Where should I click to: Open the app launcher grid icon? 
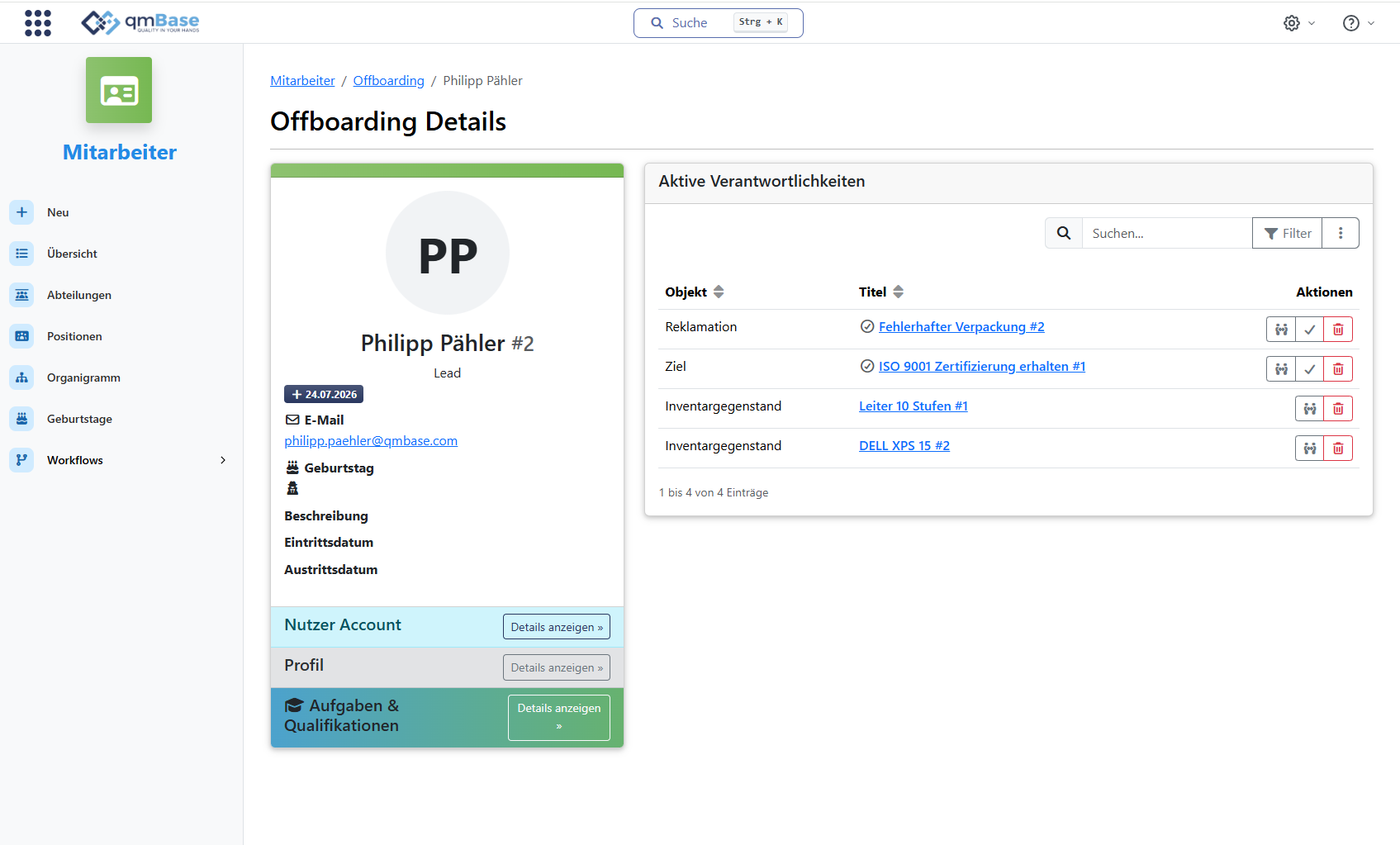[38, 23]
